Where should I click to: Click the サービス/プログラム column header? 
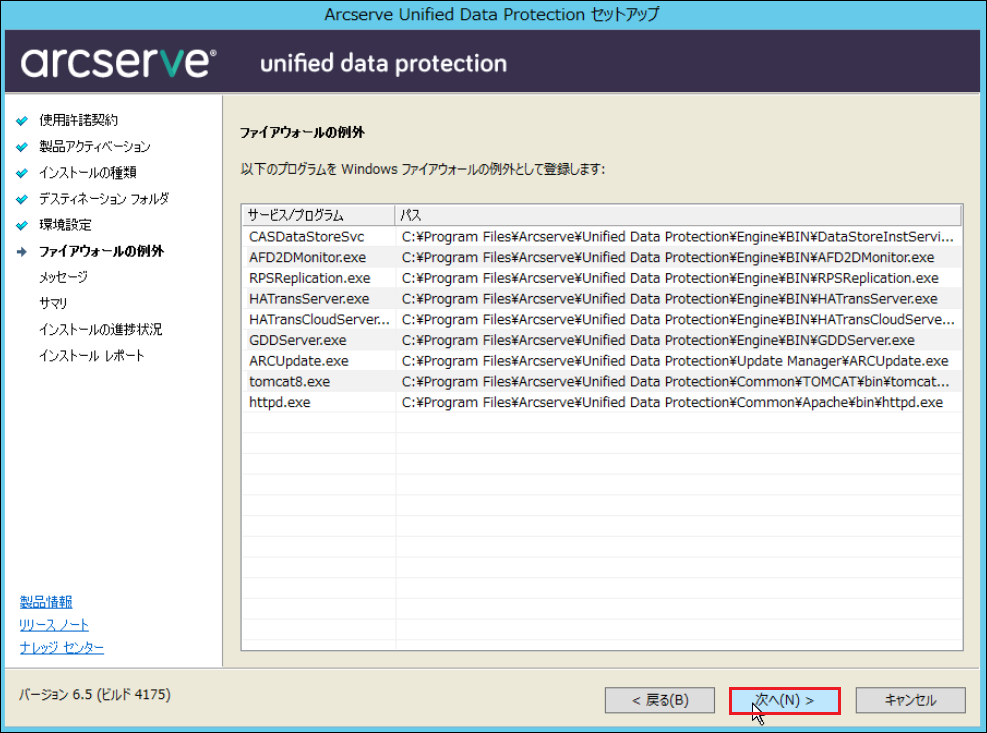318,215
